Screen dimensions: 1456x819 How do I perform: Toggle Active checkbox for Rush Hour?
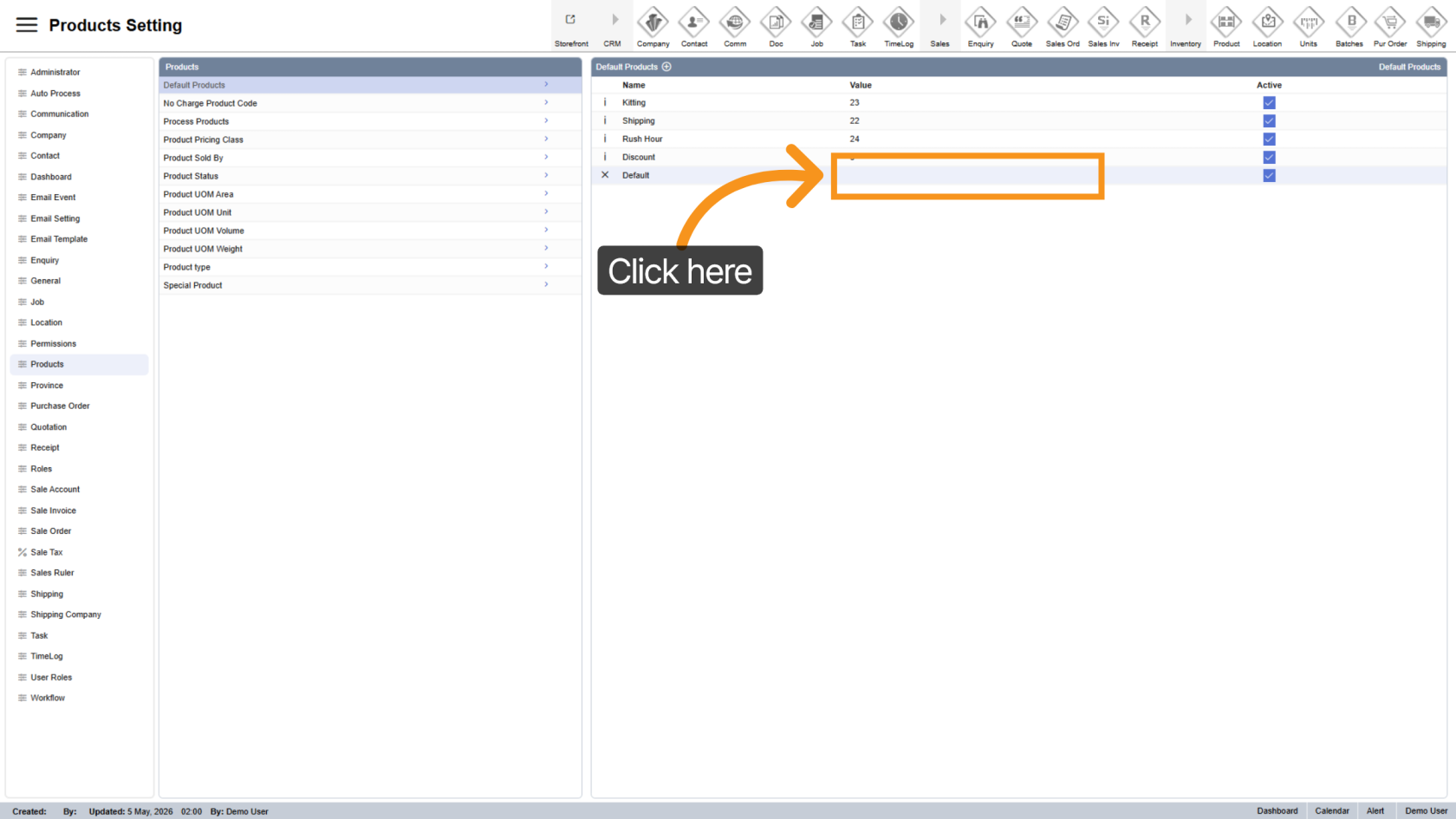(x=1269, y=139)
